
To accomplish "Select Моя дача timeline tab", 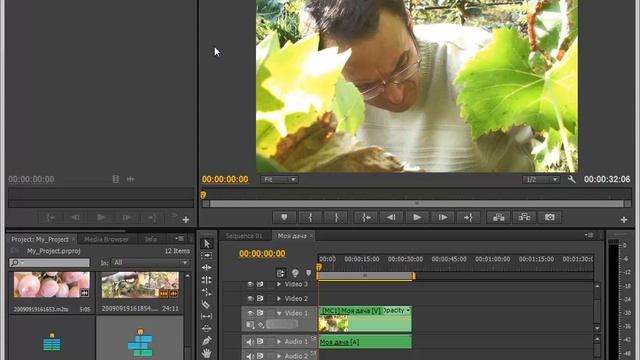I will click(292, 236).
